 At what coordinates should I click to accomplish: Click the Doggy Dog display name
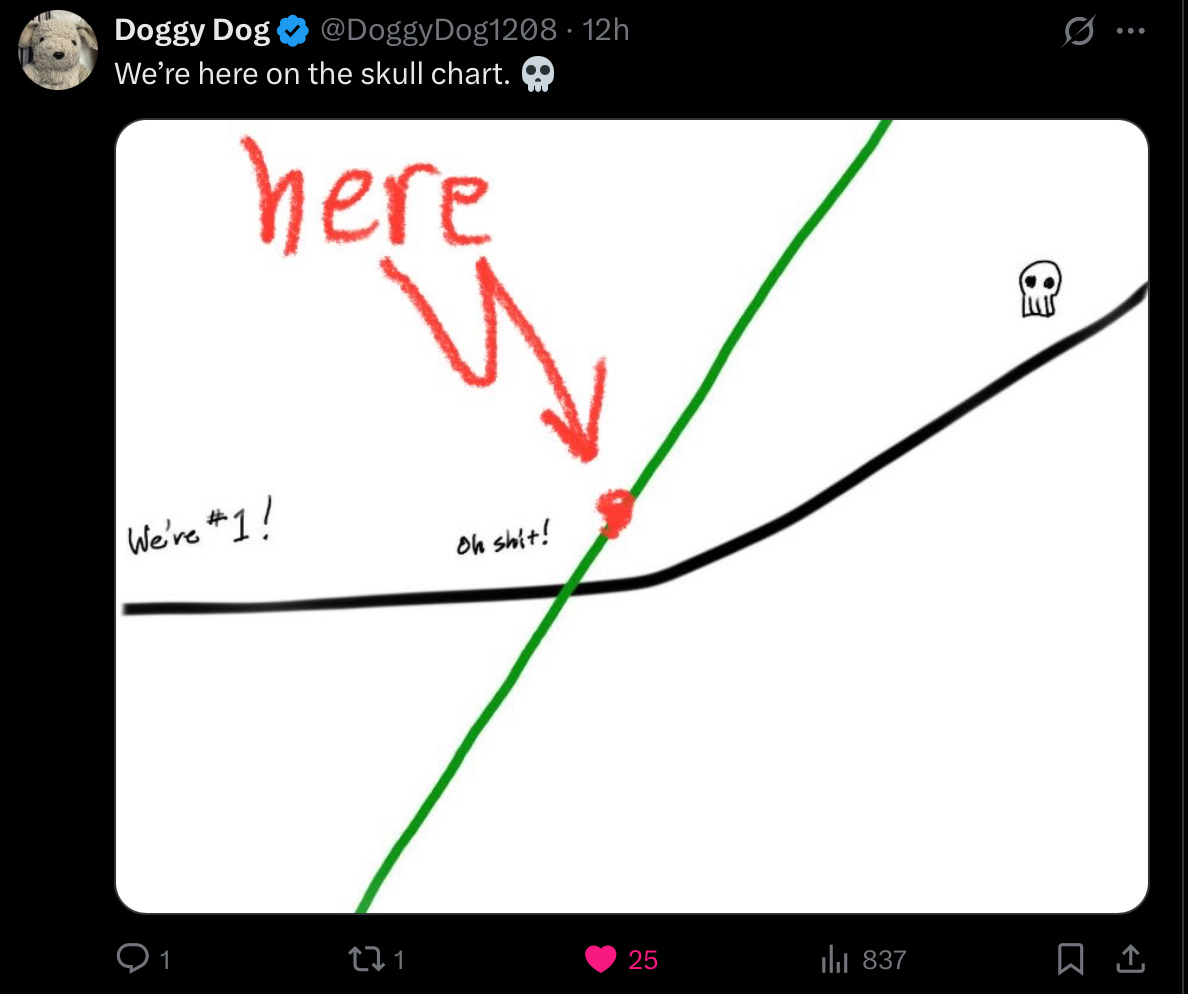192,30
